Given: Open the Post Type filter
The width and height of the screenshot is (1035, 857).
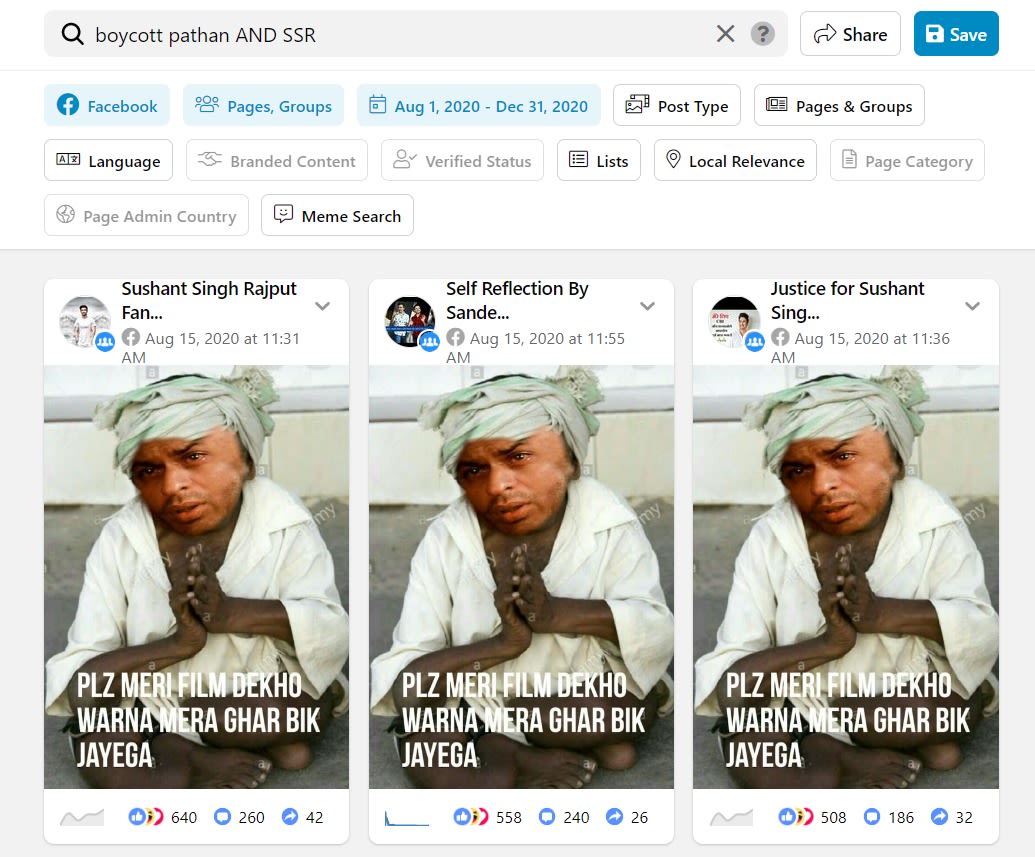Looking at the screenshot, I should [x=677, y=106].
